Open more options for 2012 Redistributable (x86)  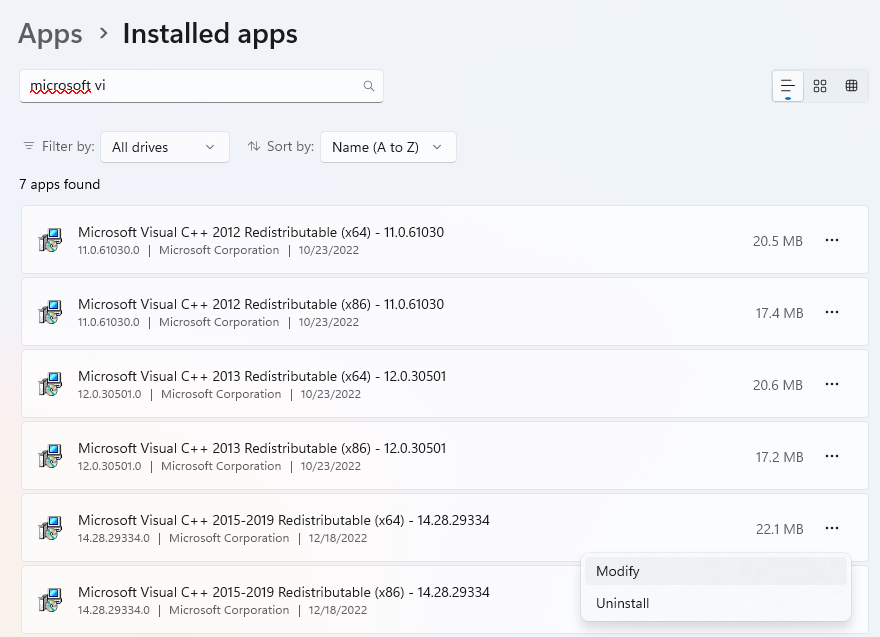[831, 312]
